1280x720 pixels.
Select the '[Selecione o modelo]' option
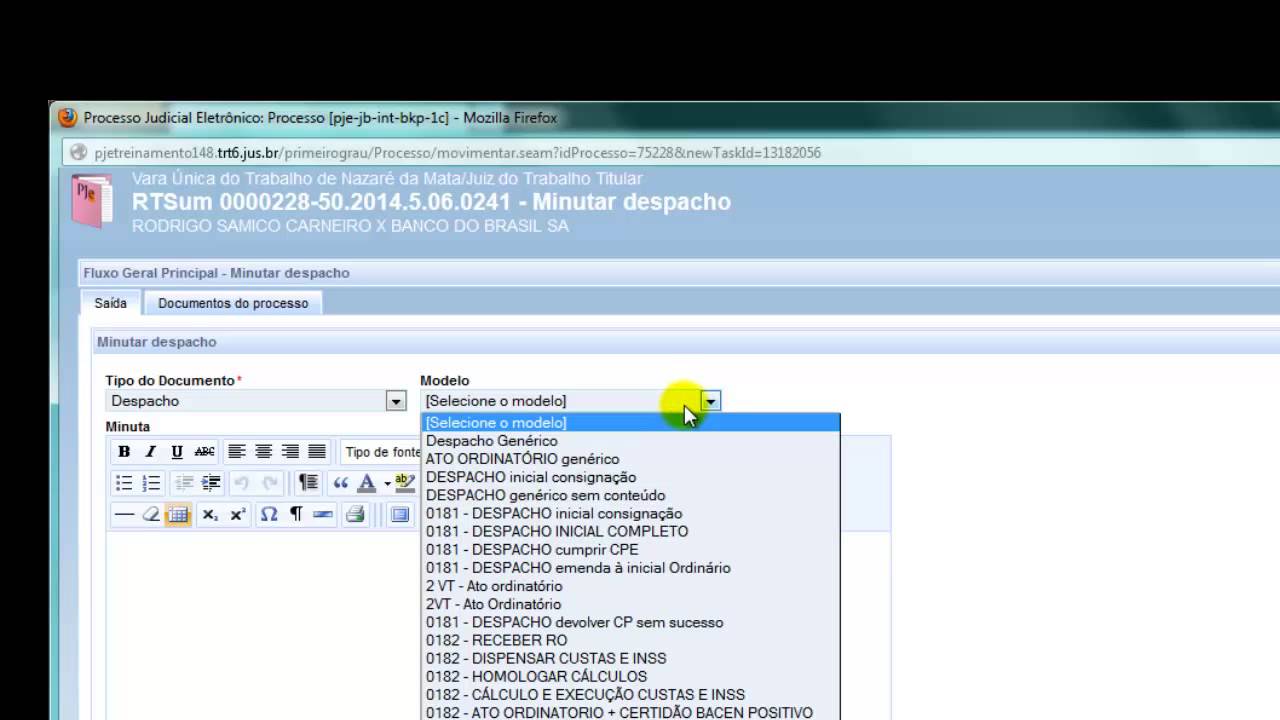[x=631, y=423]
